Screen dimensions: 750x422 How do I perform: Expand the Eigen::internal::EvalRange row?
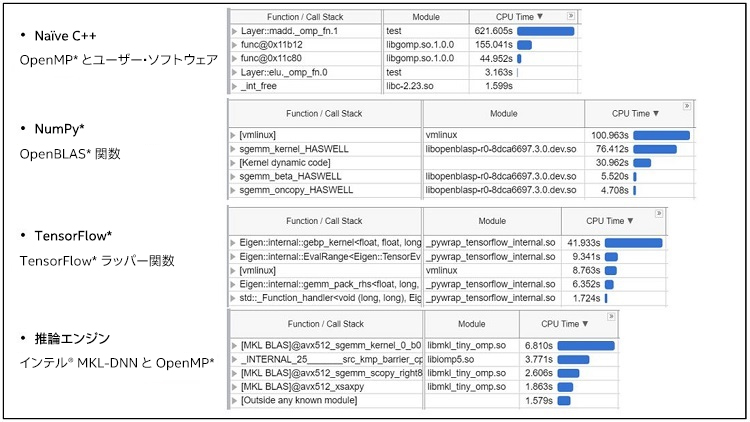click(233, 257)
